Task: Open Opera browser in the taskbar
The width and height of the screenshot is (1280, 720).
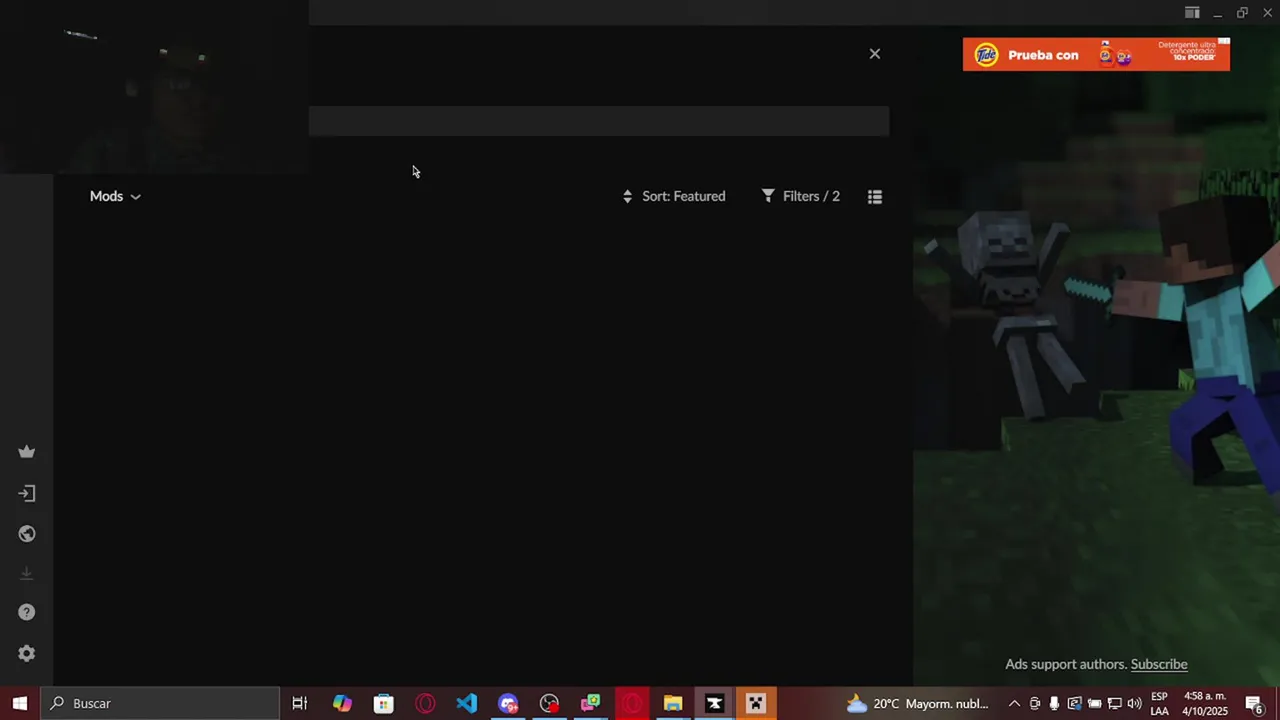Action: pyautogui.click(x=425, y=703)
